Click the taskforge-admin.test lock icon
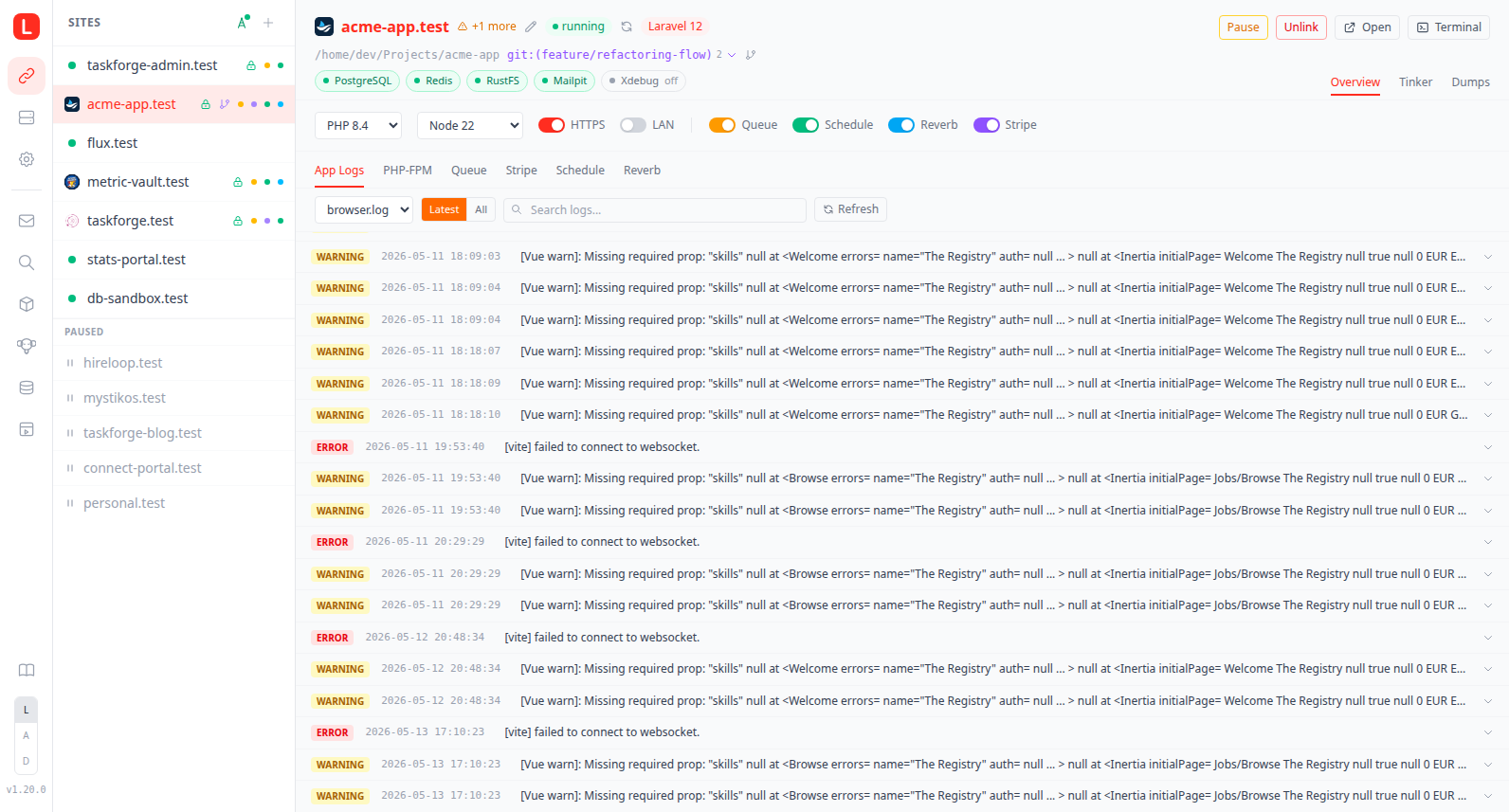The width and height of the screenshot is (1509, 812). [251, 65]
